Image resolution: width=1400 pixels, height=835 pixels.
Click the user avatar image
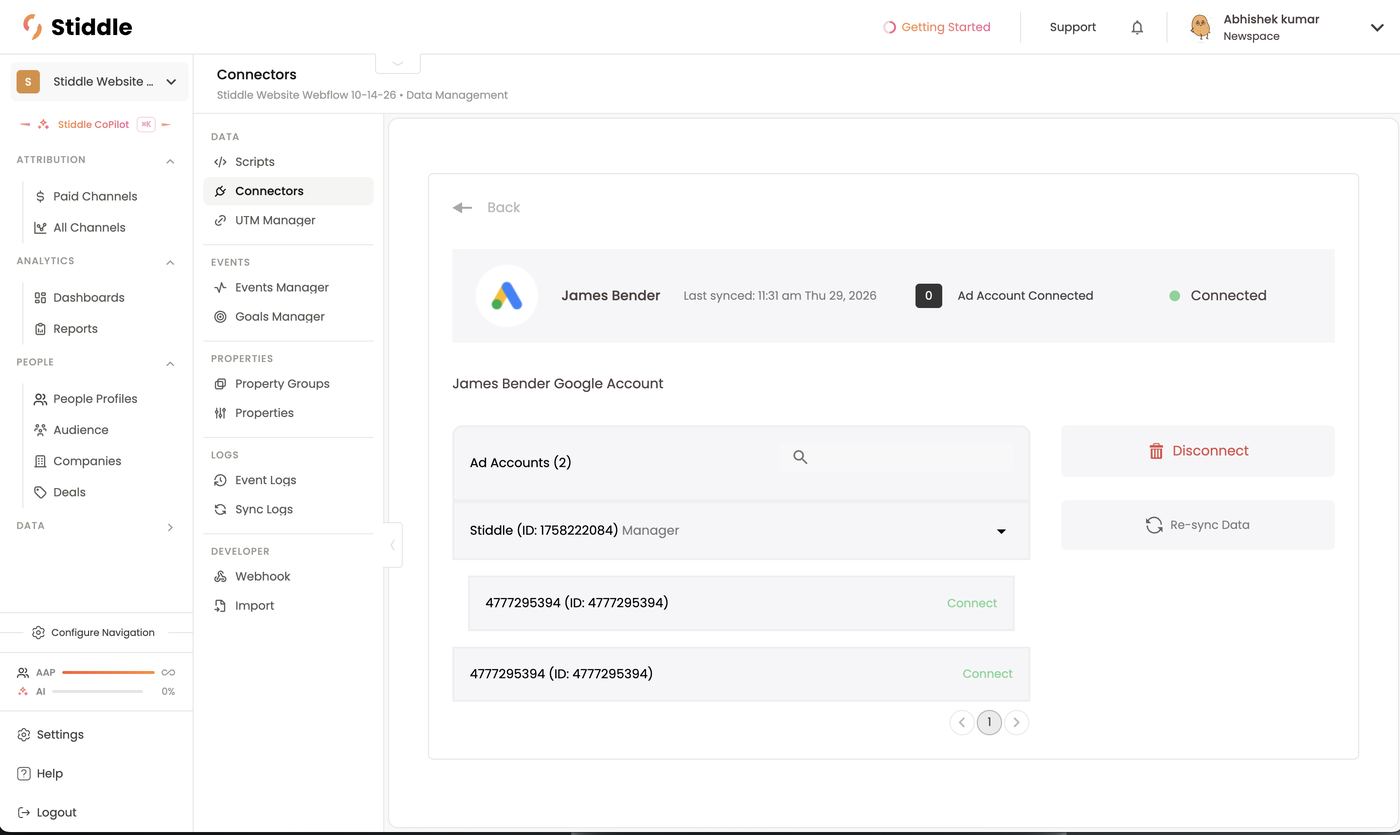1200,27
